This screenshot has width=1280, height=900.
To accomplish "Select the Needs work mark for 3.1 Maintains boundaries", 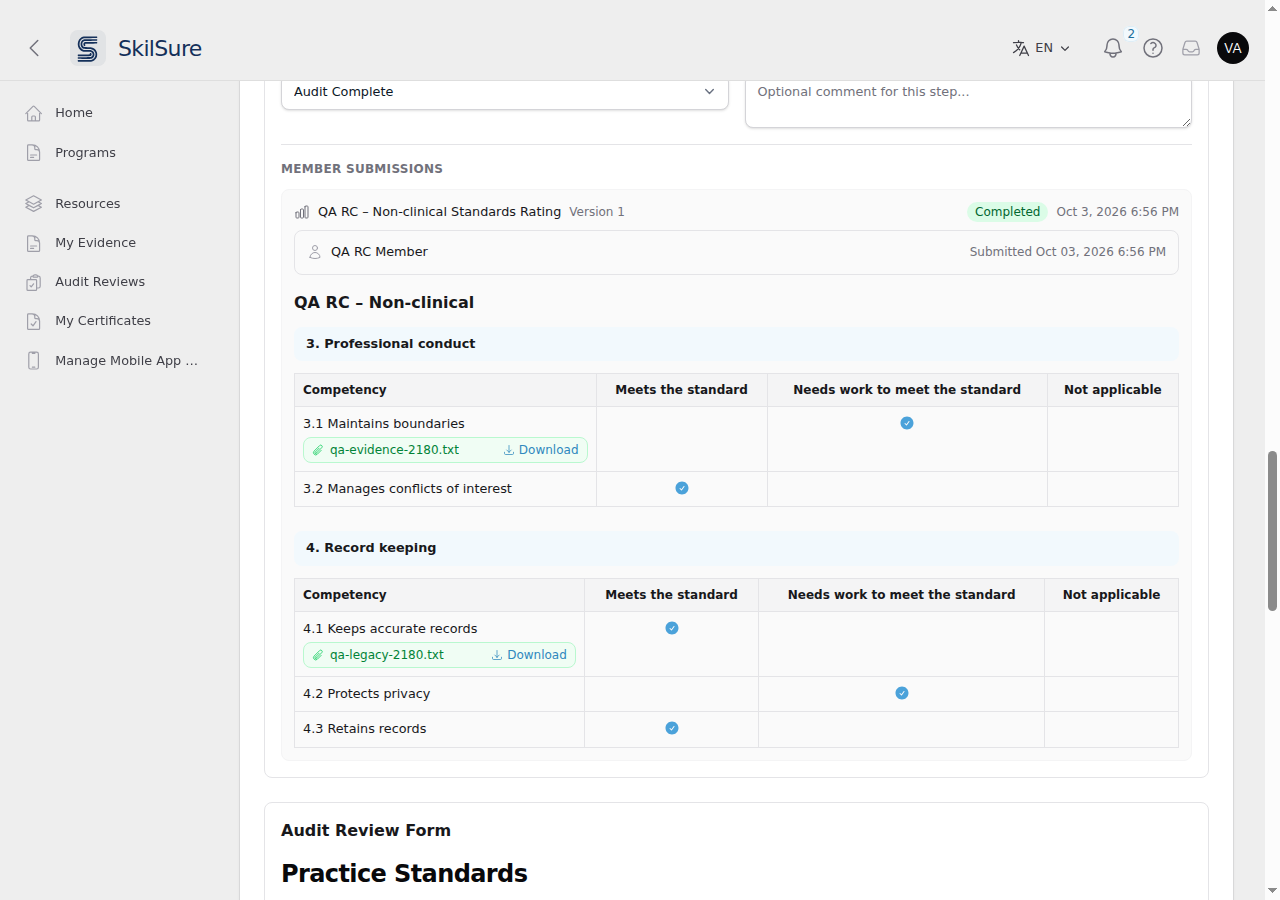I will pos(907,423).
